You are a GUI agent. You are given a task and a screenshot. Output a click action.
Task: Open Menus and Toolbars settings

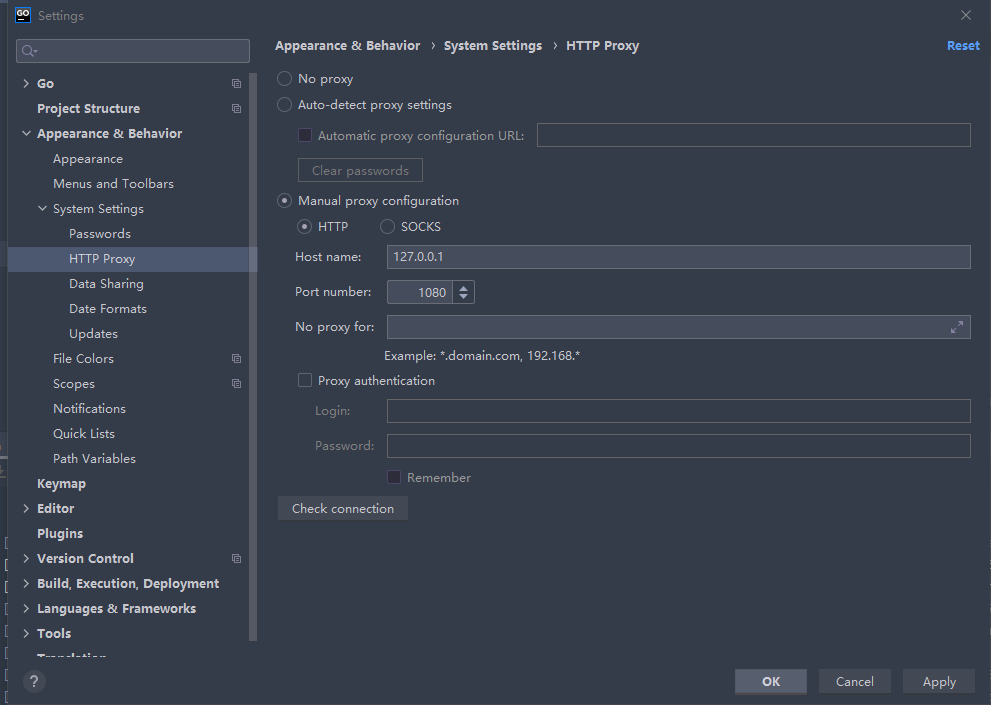pyautogui.click(x=113, y=183)
